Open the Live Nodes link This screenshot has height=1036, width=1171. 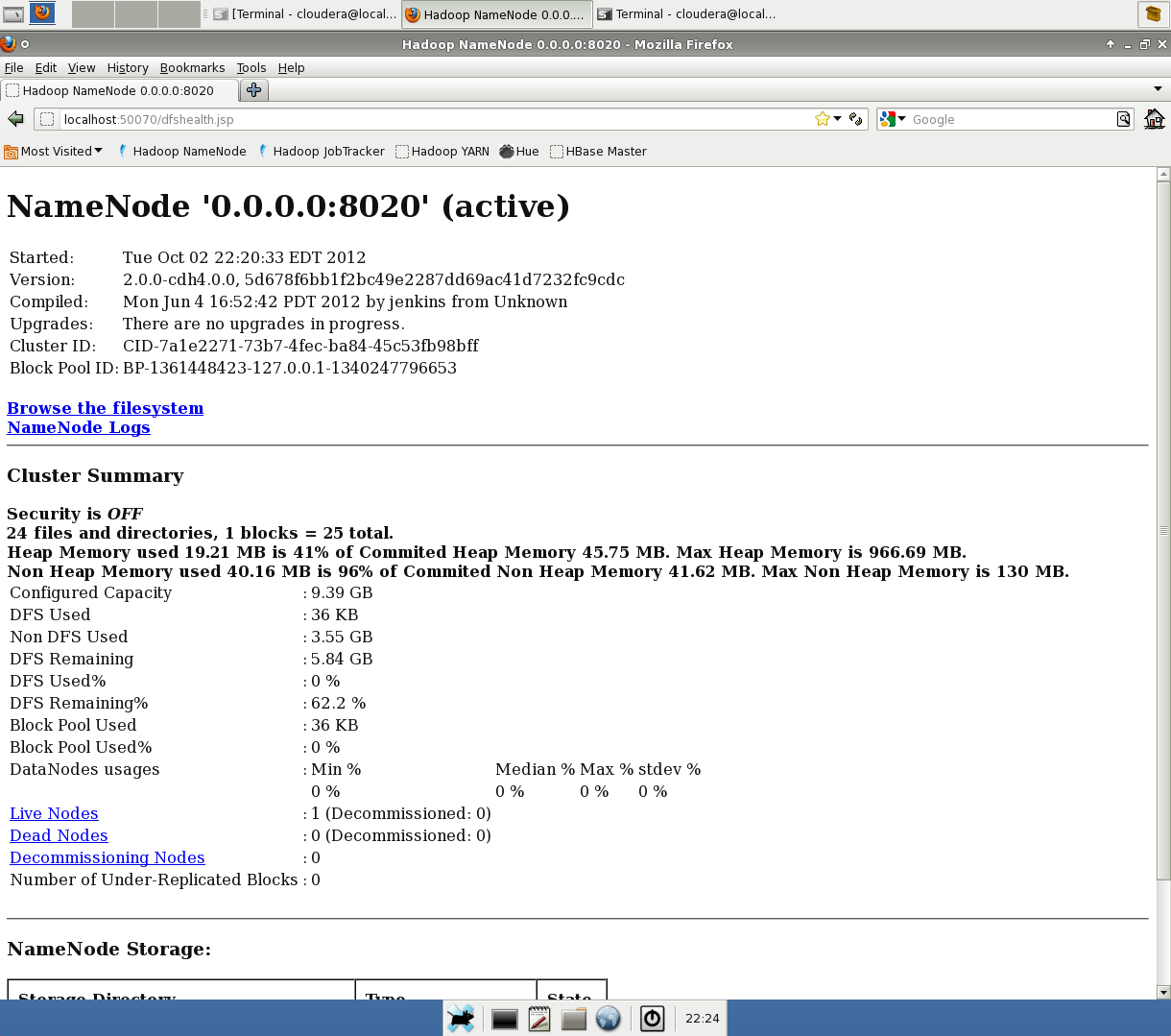coord(54,813)
